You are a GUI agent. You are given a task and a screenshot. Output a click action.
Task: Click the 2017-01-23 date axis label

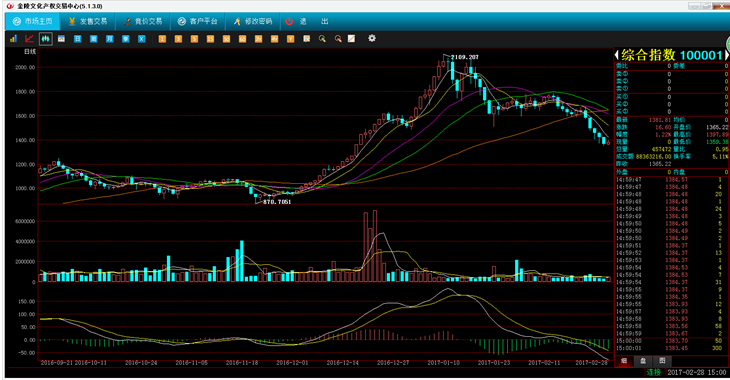[x=493, y=362]
